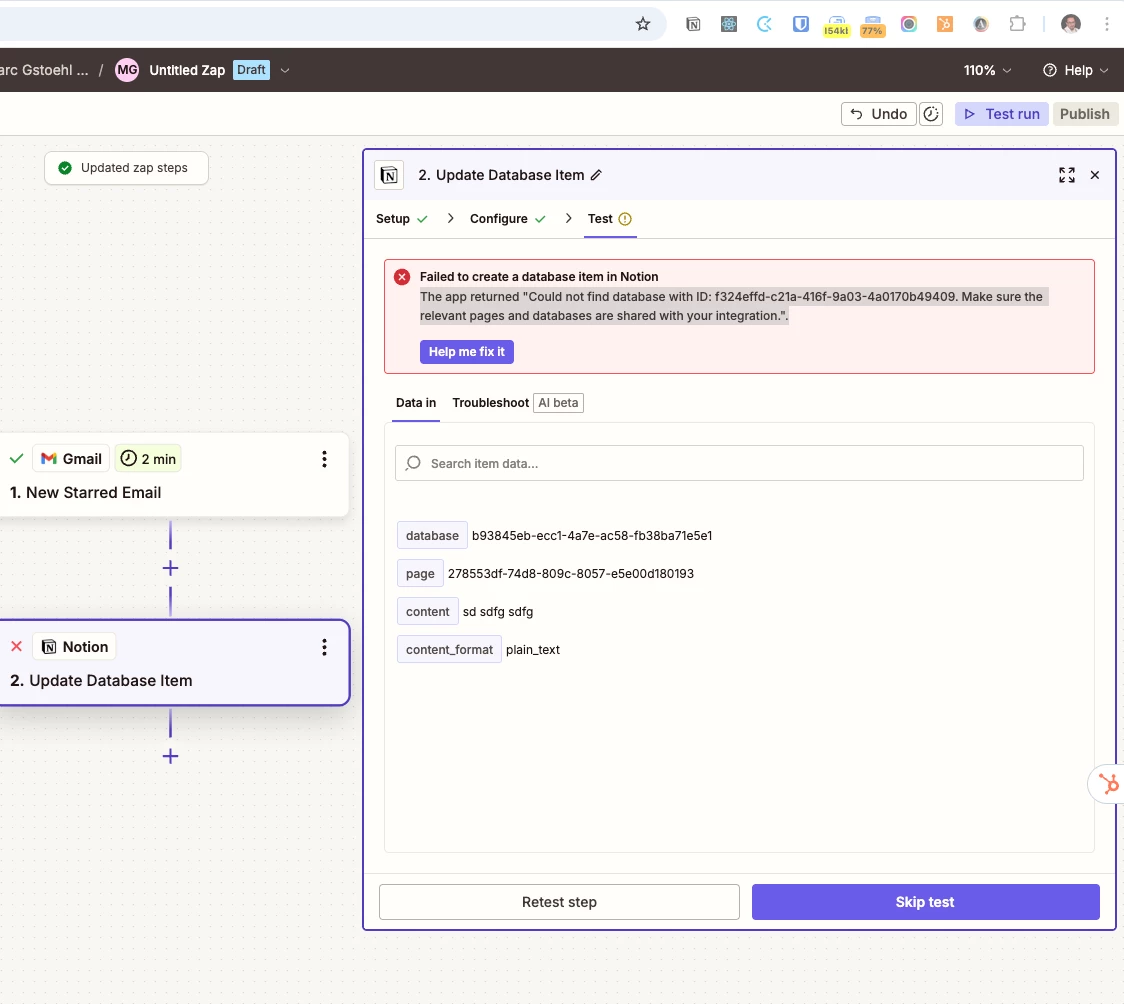Click green check status on Gmail step

point(16,459)
